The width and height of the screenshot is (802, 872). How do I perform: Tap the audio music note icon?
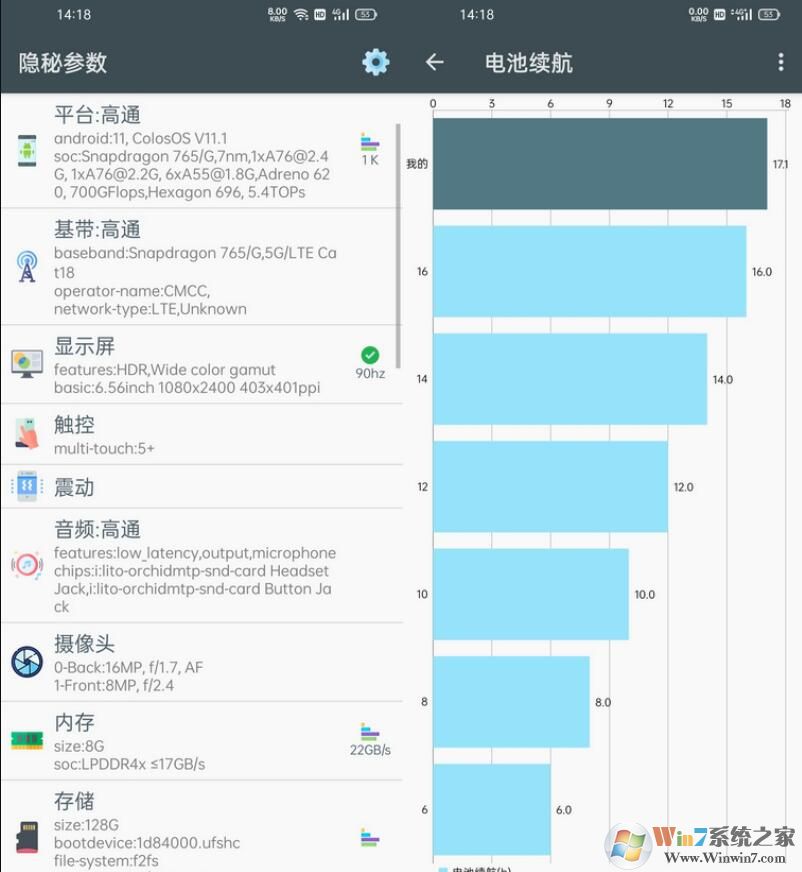(x=27, y=566)
